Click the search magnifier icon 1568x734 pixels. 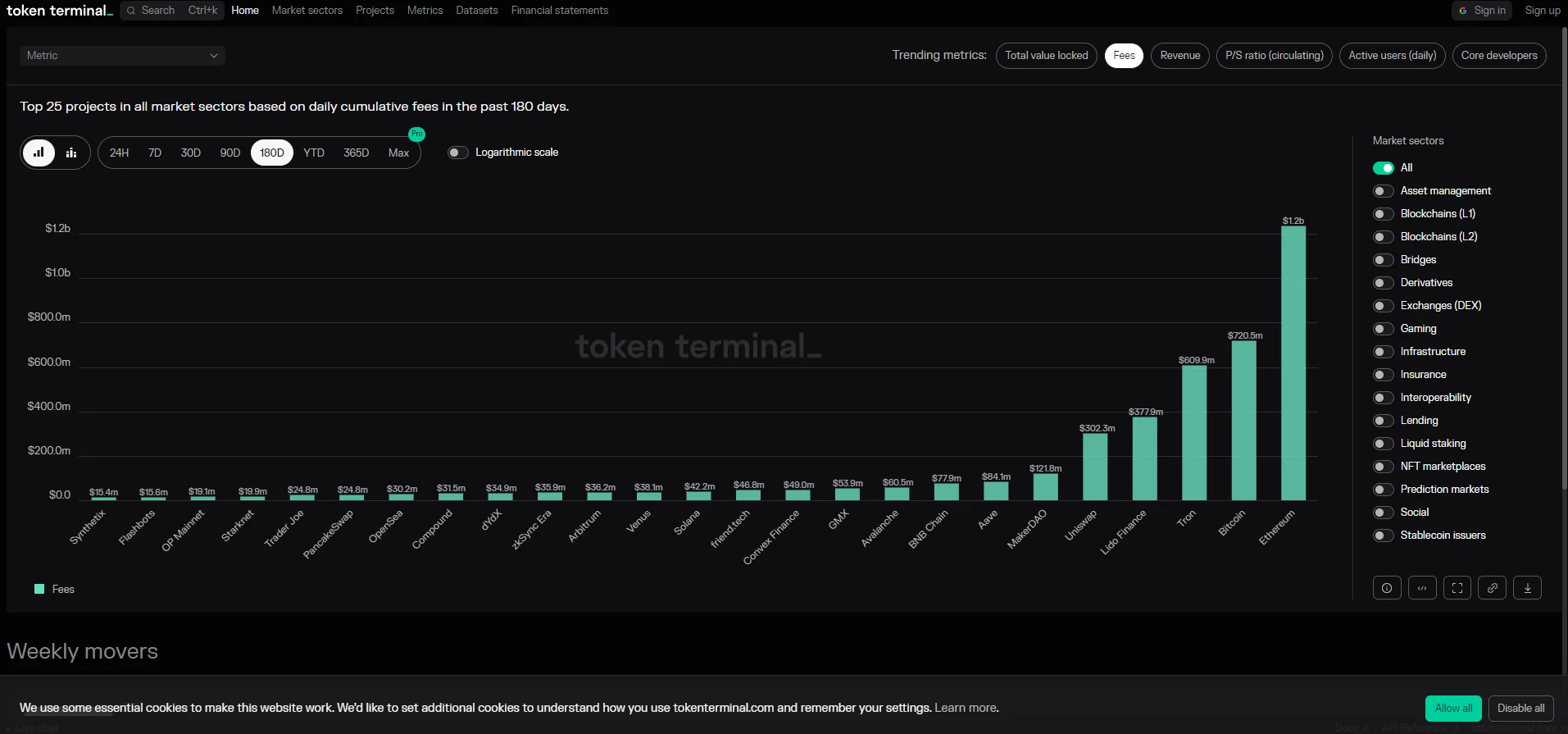coord(131,11)
